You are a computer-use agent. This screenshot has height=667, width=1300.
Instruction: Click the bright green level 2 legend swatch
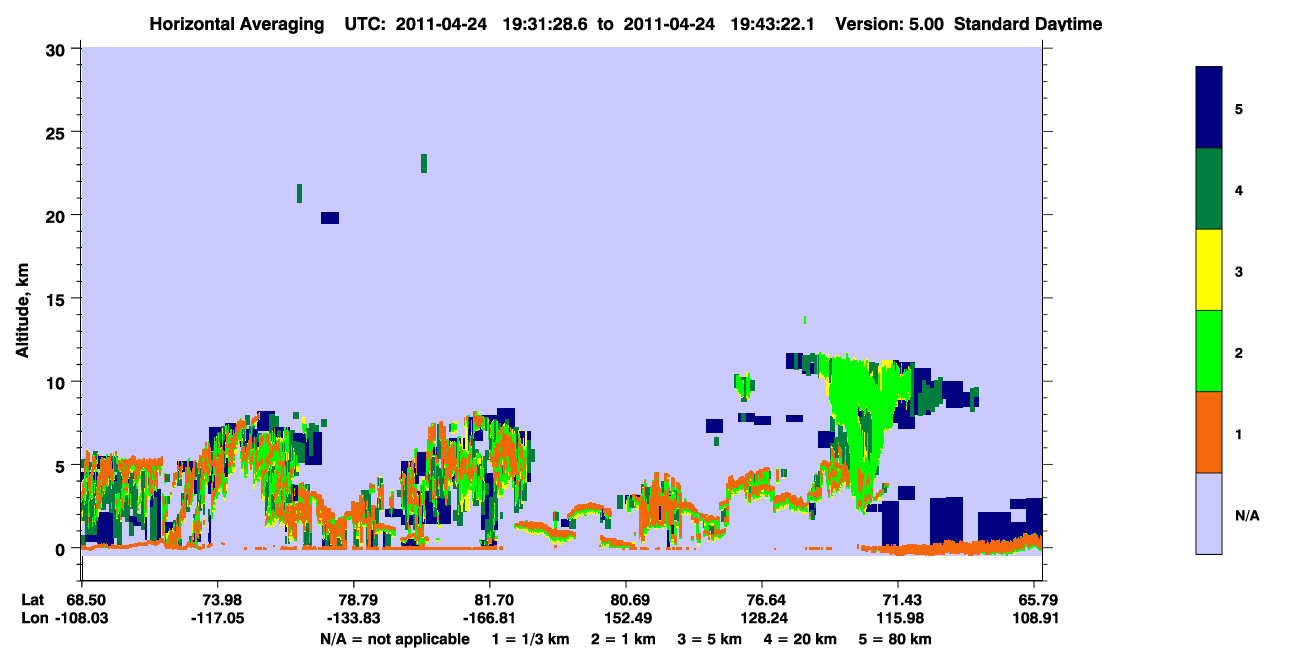[1209, 351]
